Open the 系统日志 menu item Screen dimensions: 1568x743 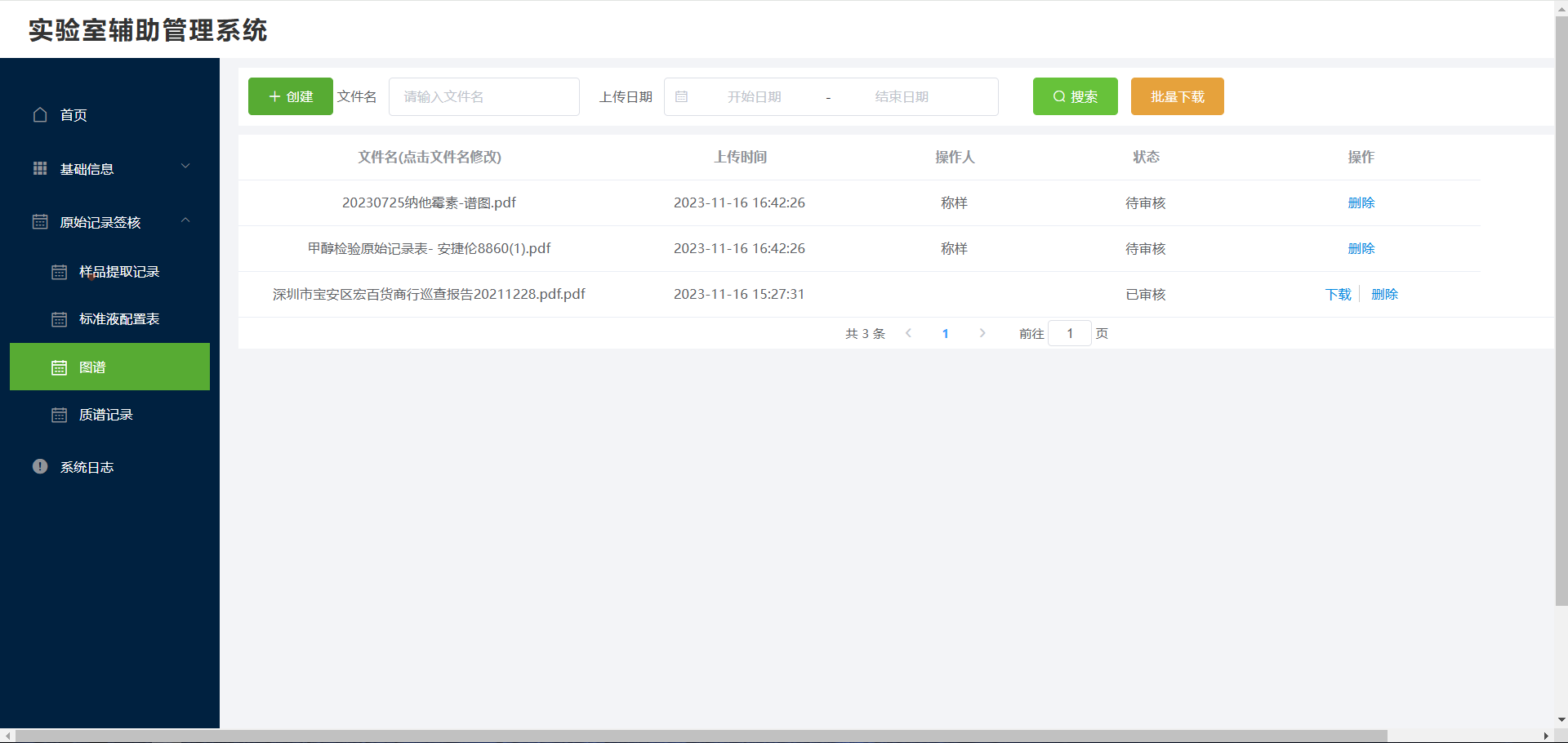coord(109,467)
